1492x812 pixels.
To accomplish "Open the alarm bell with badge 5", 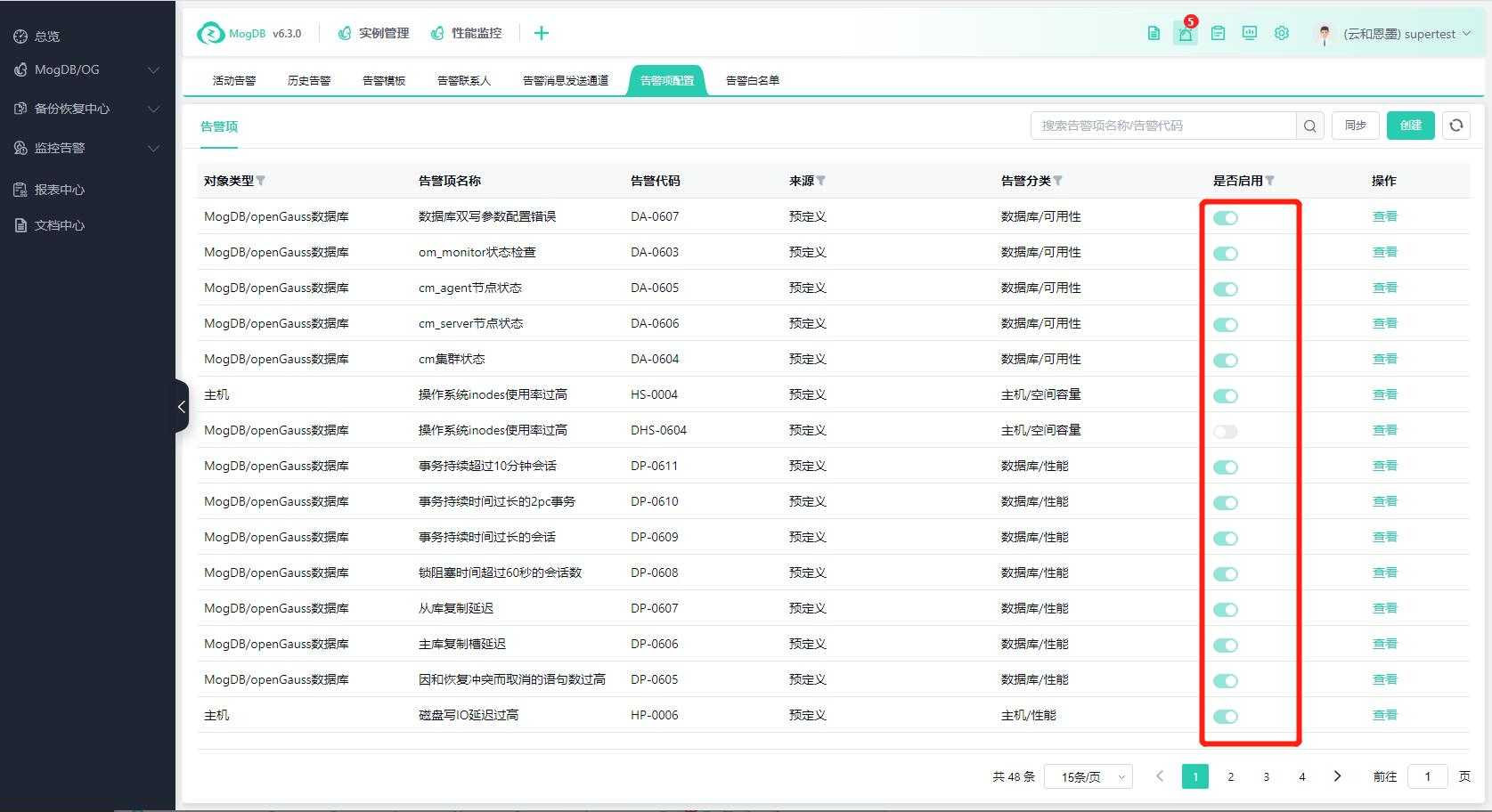I will (x=1186, y=34).
